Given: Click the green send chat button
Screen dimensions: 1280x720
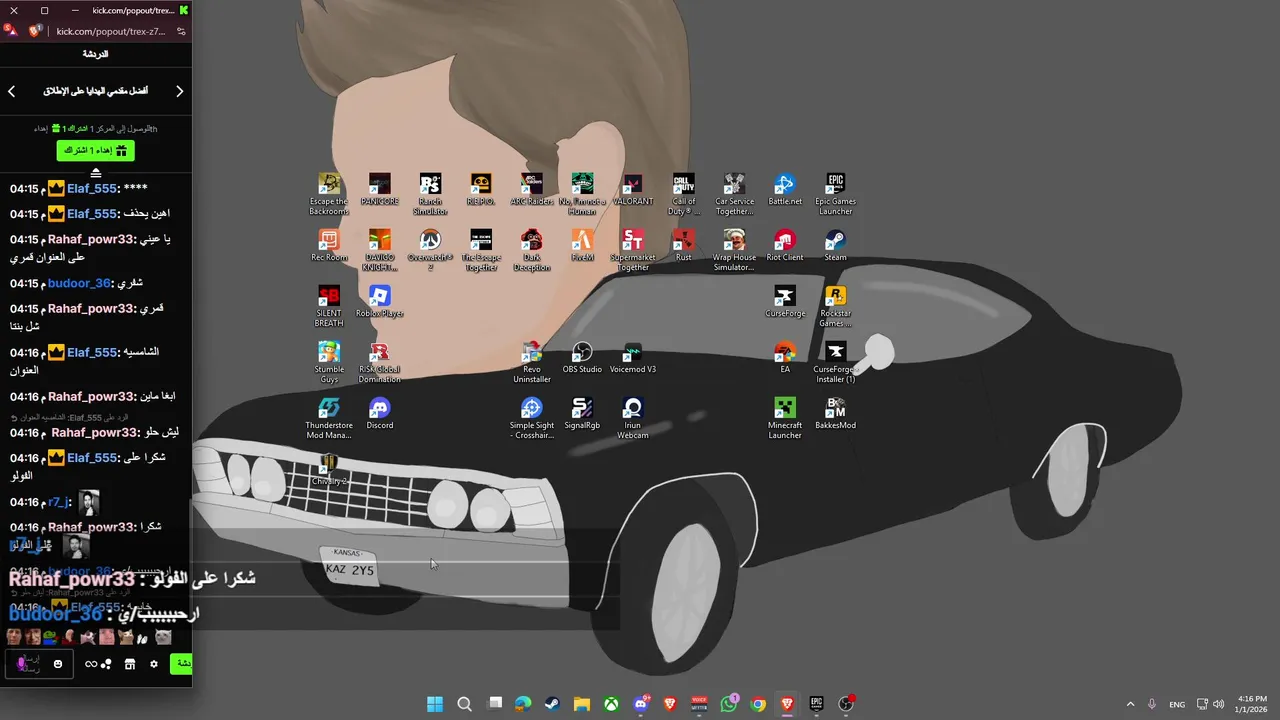Looking at the screenshot, I should [181, 664].
